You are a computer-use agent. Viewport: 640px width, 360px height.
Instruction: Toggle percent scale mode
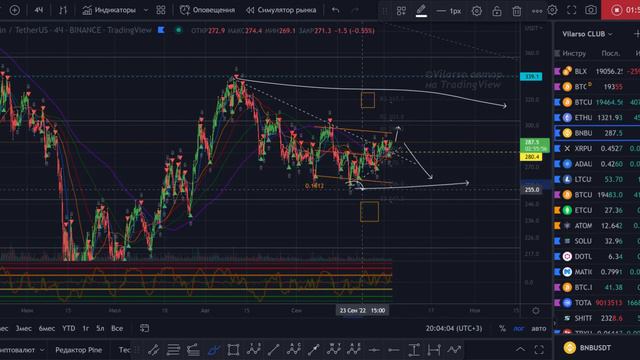tap(502, 329)
